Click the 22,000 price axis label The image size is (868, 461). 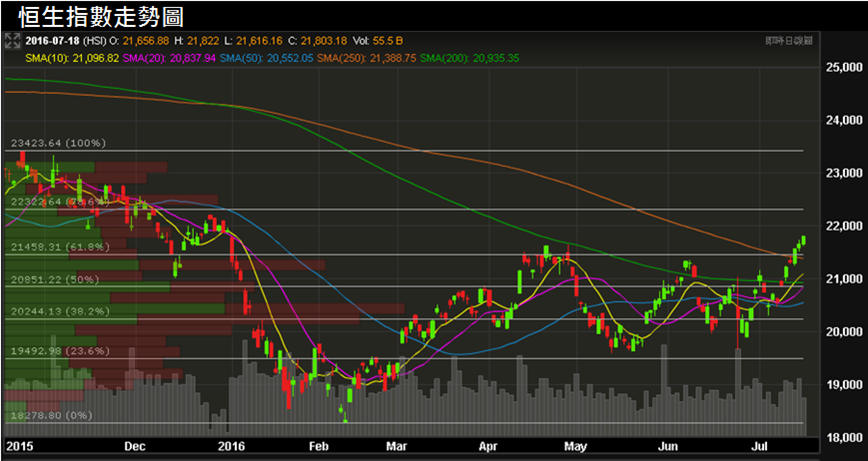pos(845,226)
